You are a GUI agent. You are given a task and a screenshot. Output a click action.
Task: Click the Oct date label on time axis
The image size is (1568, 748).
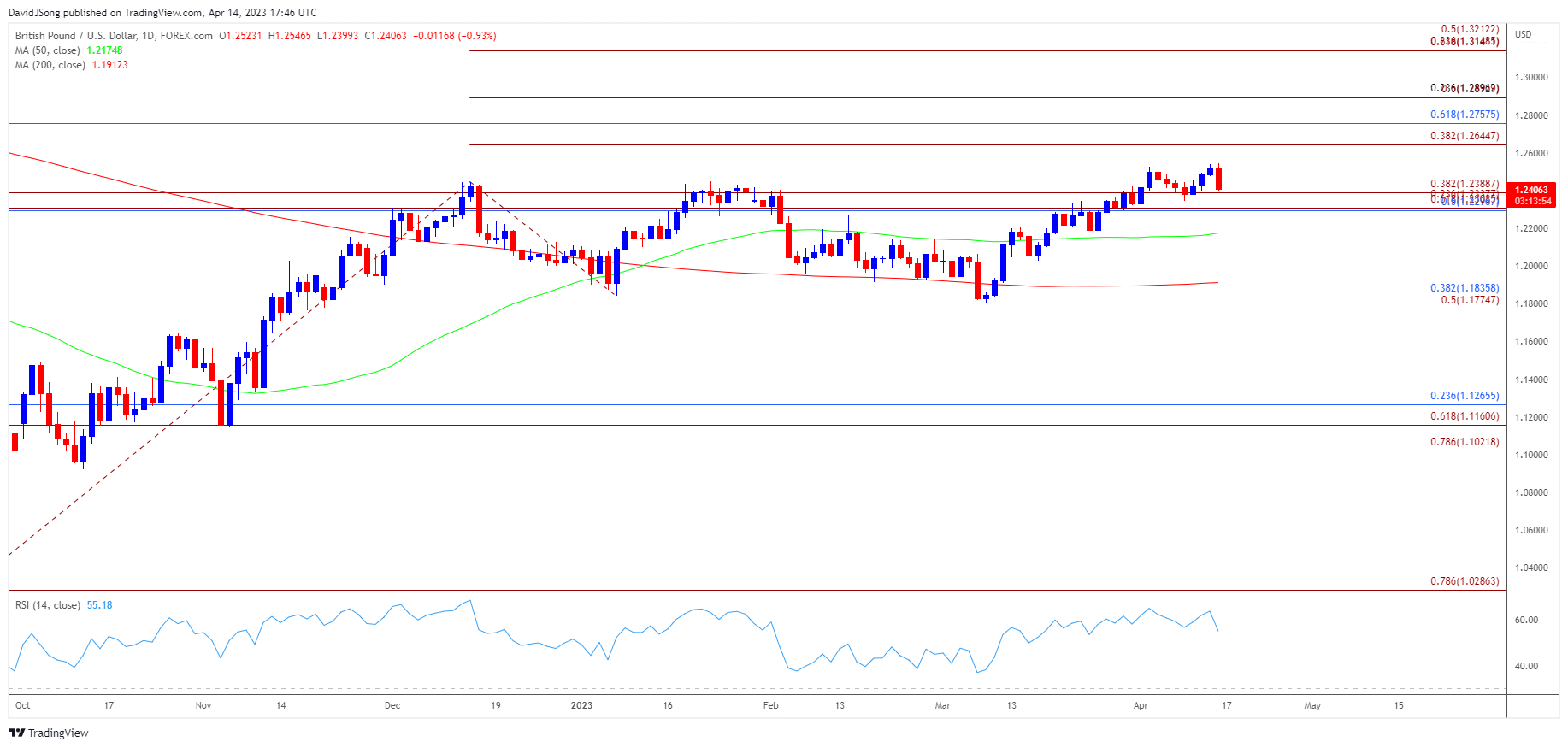[x=23, y=705]
